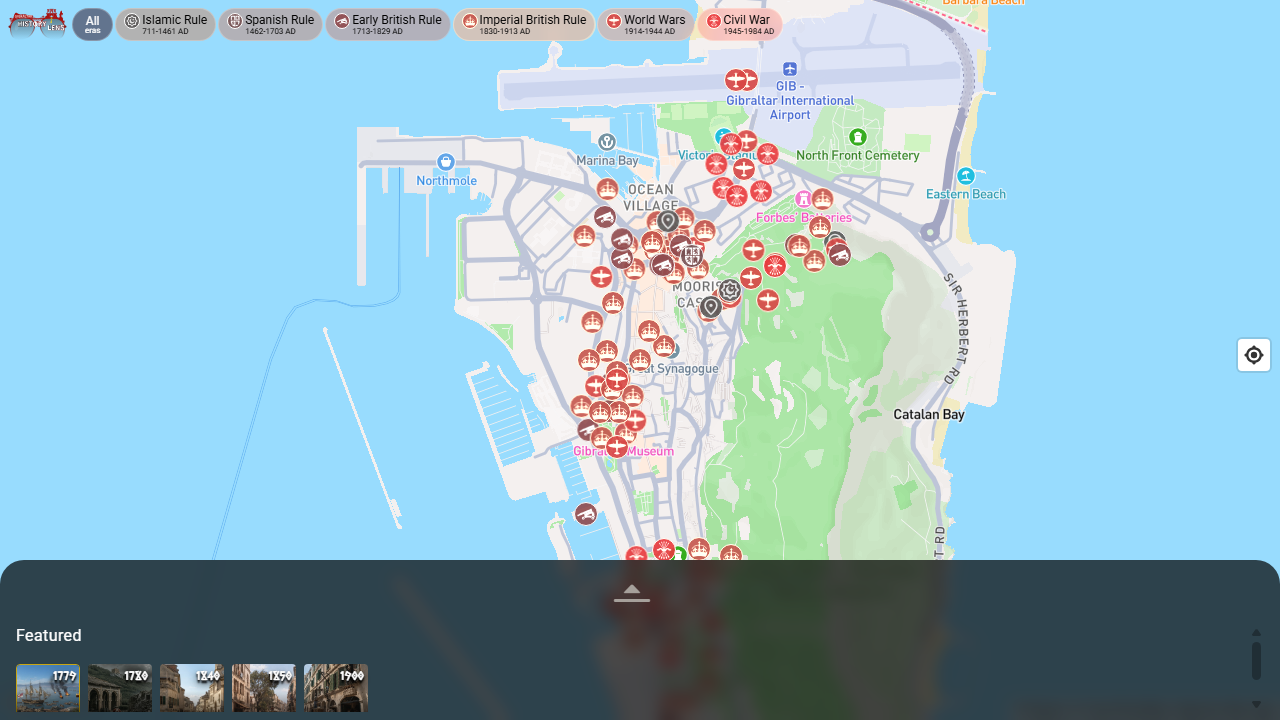Toggle the All eras filter
This screenshot has width=1280, height=720.
coord(92,24)
